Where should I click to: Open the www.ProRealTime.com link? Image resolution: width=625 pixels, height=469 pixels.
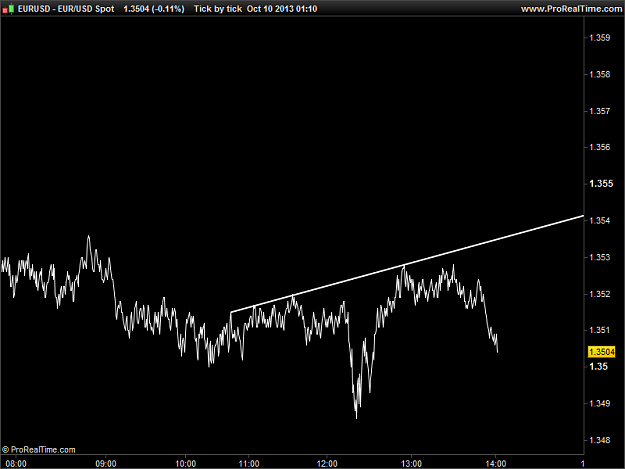pyautogui.click(x=571, y=9)
